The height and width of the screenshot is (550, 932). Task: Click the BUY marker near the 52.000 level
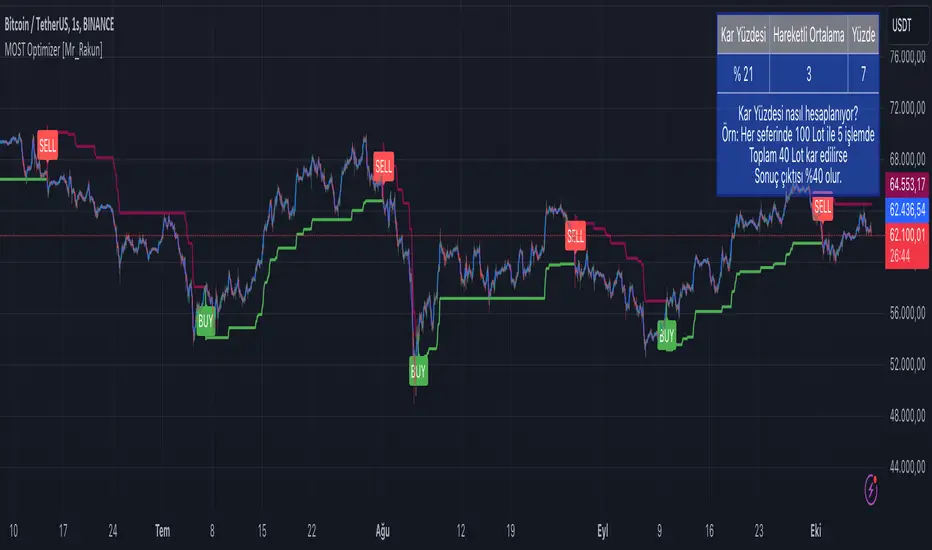[x=418, y=372]
